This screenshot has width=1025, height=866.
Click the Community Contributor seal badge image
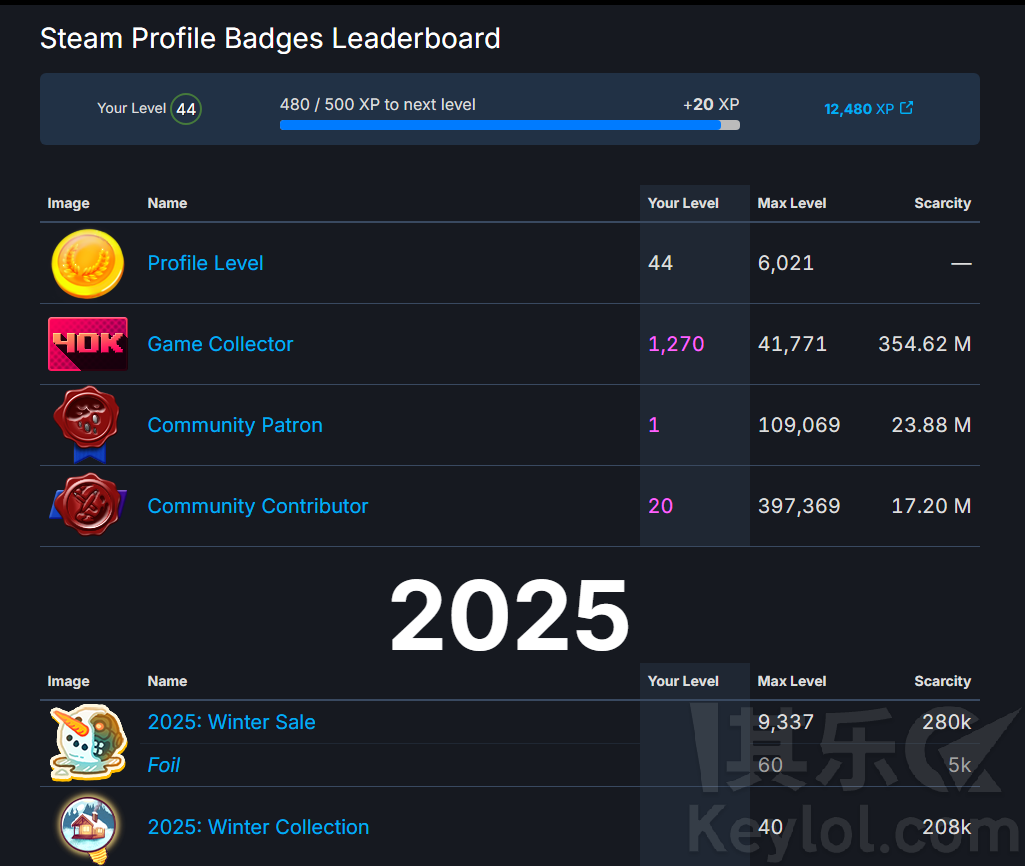(x=88, y=506)
